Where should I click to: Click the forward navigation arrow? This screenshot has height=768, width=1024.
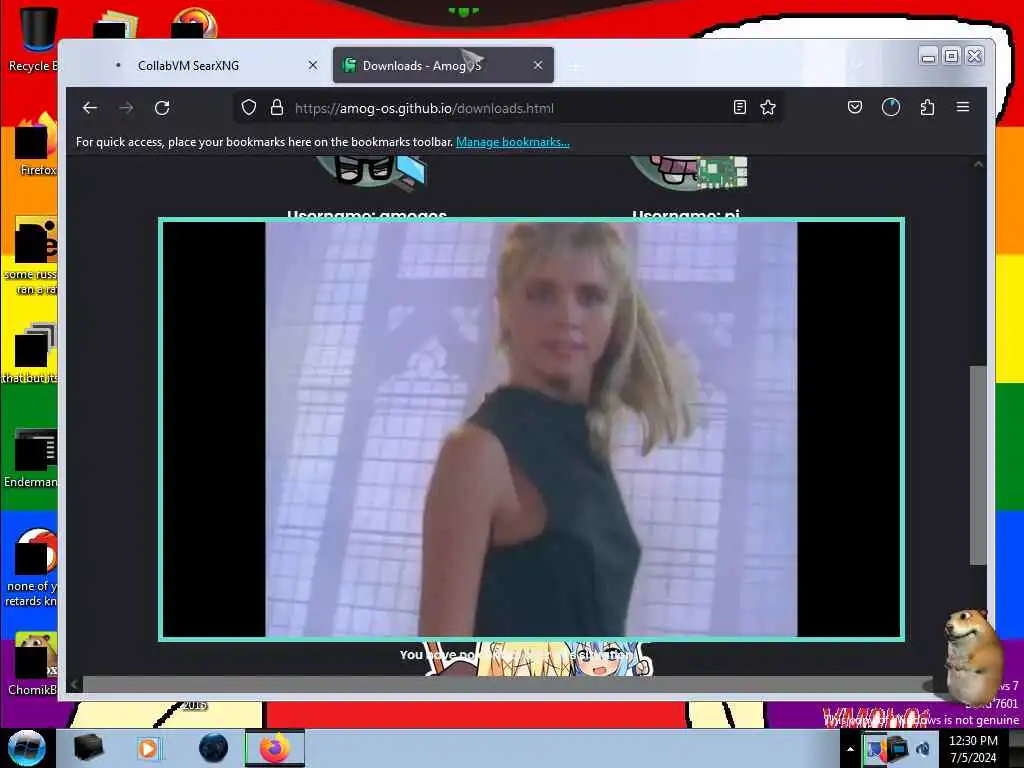coord(126,108)
